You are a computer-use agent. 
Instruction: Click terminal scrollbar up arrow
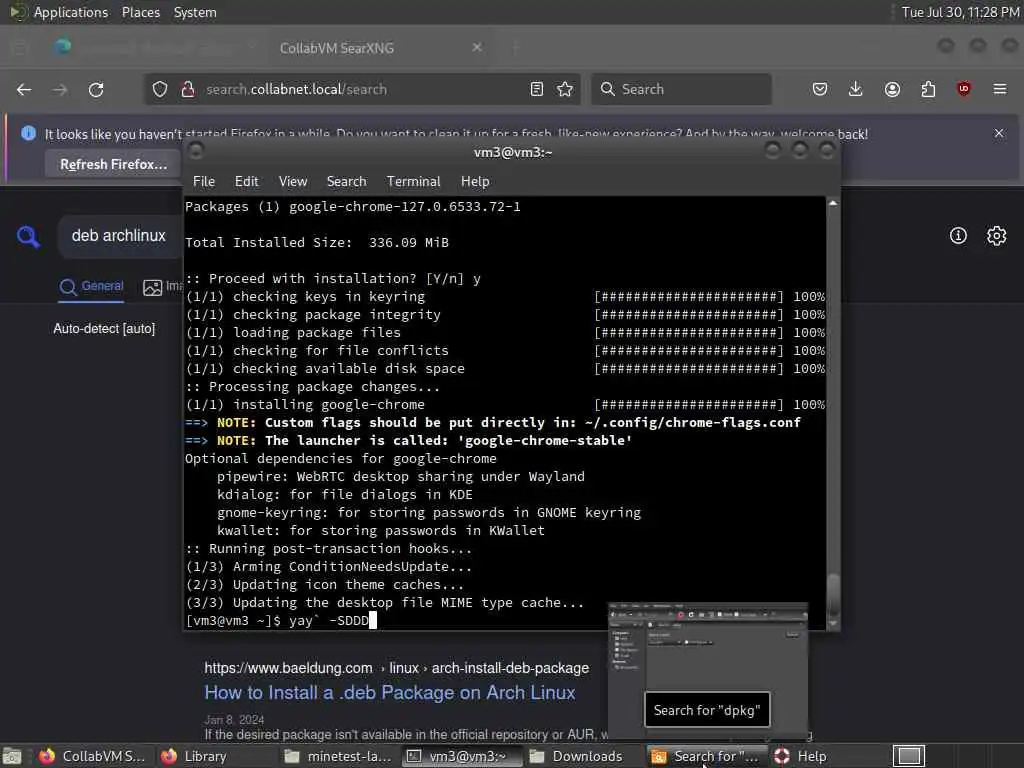(x=833, y=204)
